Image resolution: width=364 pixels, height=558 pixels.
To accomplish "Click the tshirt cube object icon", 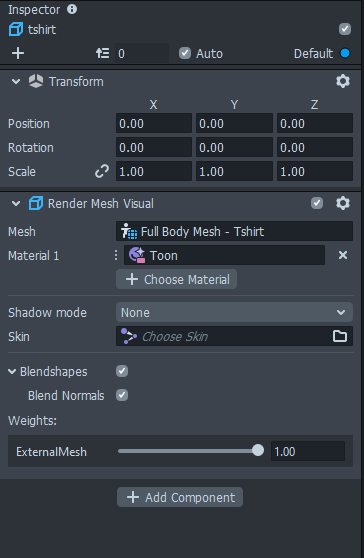I will (x=16, y=30).
